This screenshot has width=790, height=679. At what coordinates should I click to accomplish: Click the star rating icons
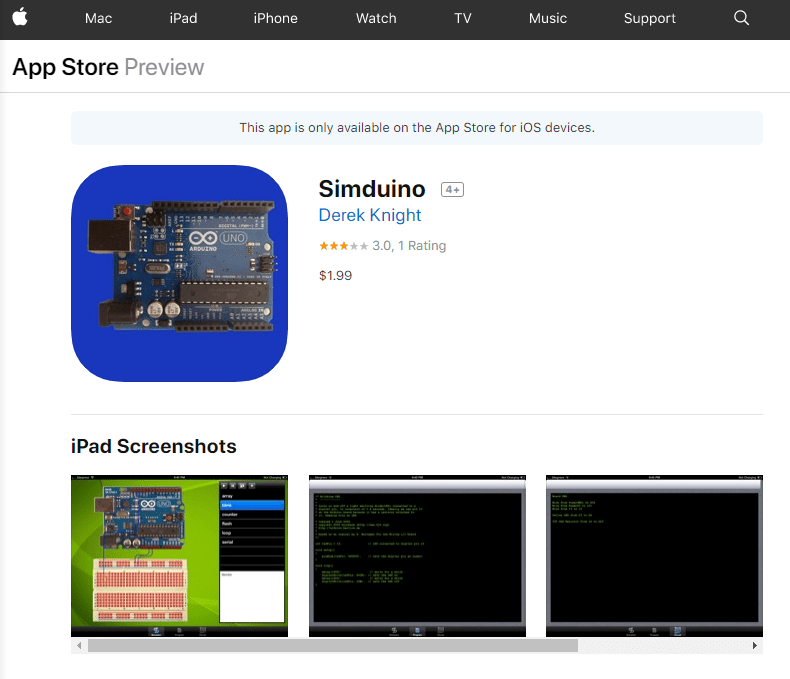[x=344, y=246]
